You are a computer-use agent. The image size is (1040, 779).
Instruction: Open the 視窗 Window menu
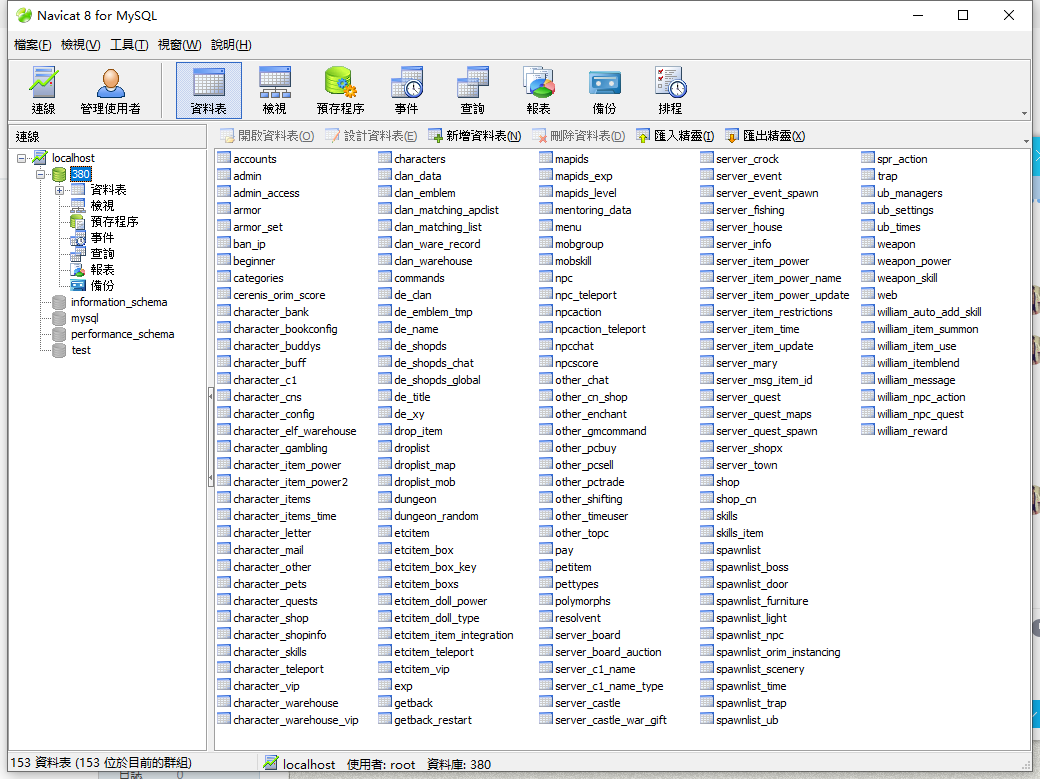tap(179, 44)
